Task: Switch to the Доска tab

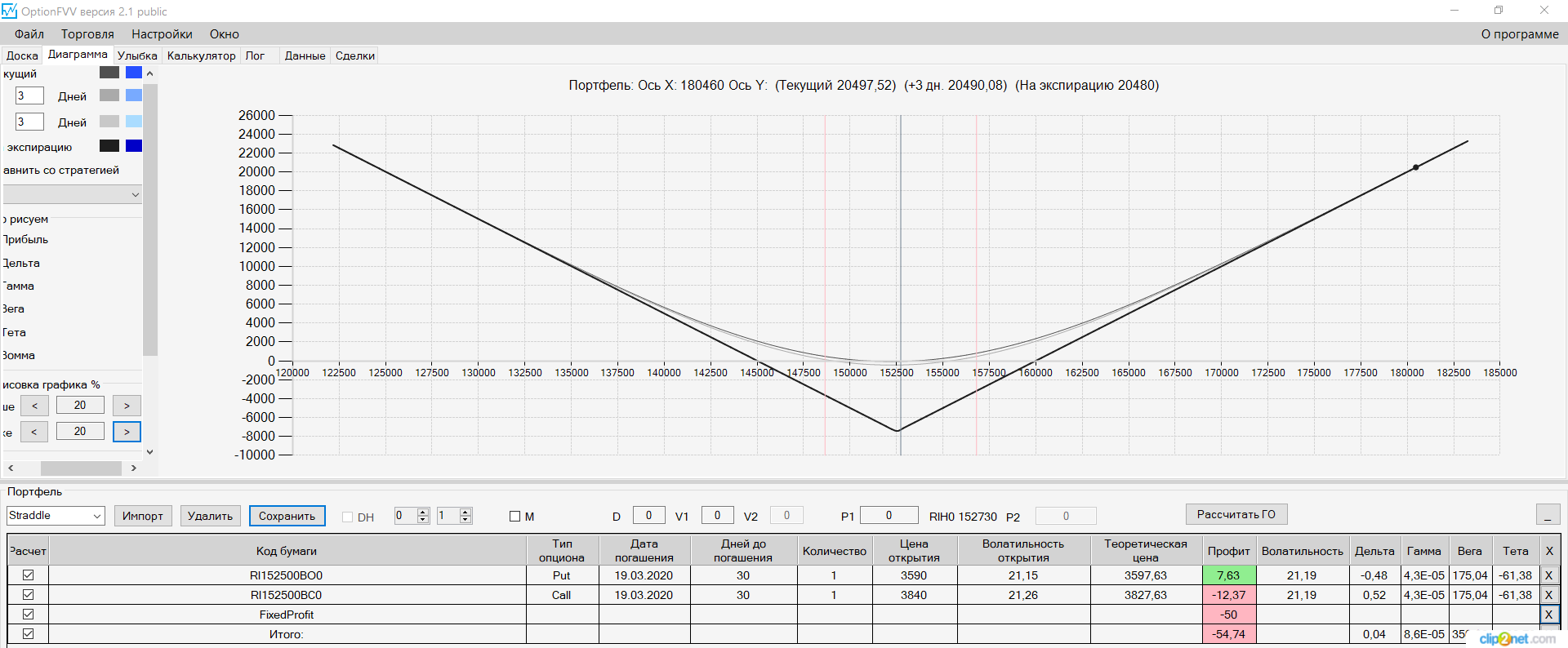Action: pos(22,55)
